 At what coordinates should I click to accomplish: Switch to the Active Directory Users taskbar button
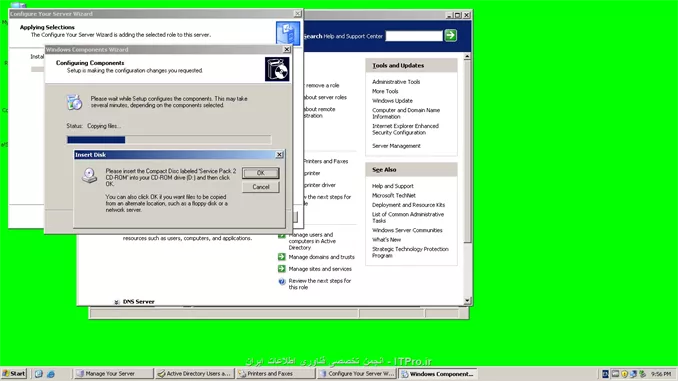pos(195,374)
